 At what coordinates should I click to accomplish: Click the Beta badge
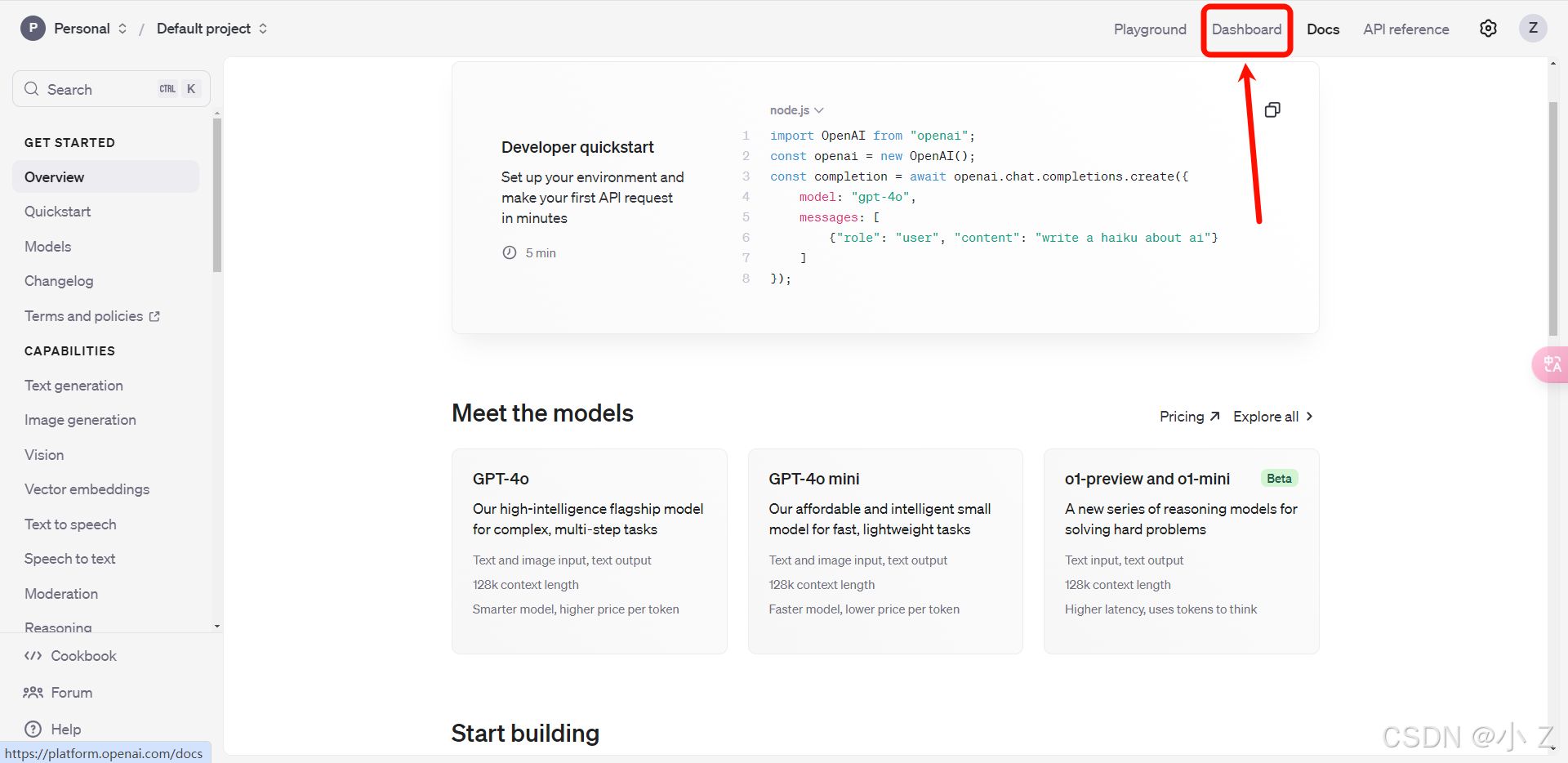coord(1279,479)
